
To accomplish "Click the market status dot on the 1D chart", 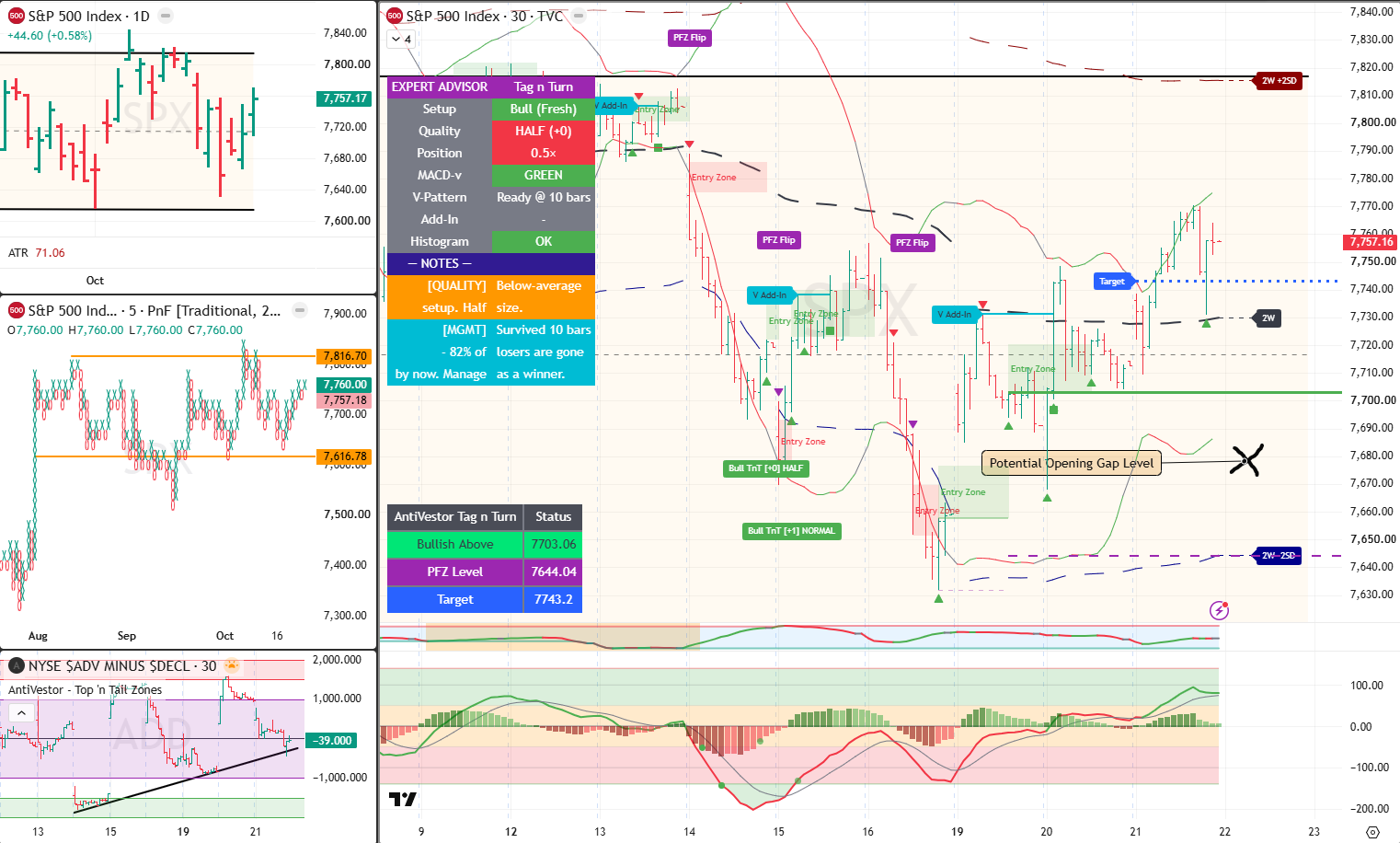I will 166,16.
